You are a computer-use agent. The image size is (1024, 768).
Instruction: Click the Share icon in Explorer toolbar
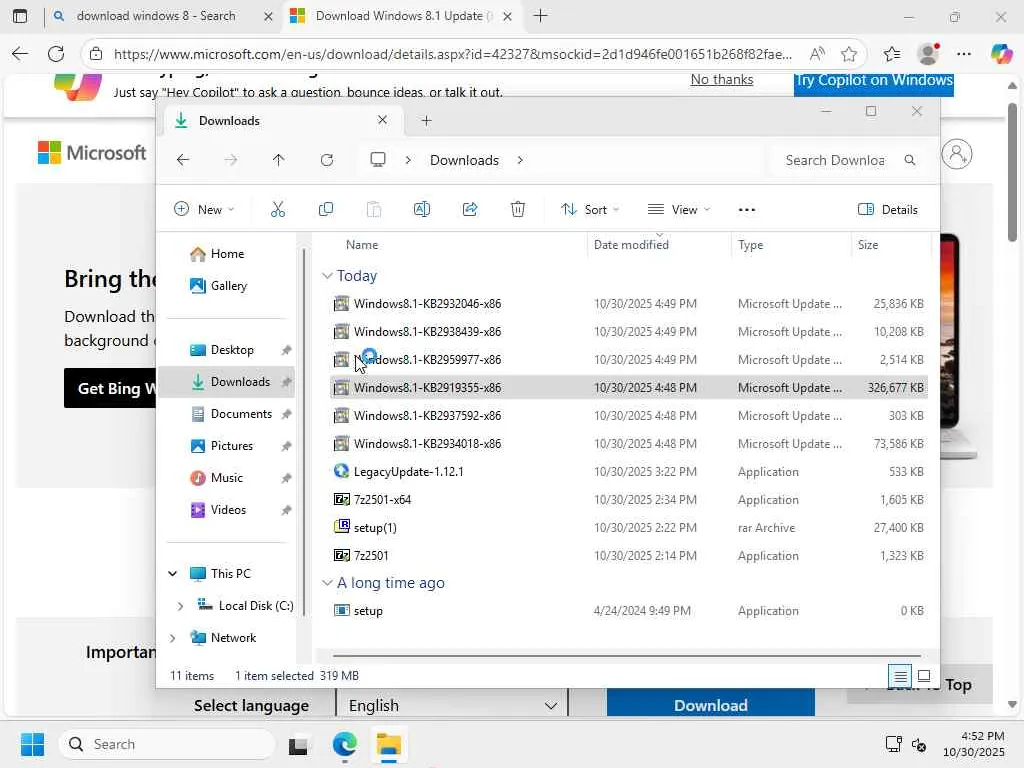point(470,210)
